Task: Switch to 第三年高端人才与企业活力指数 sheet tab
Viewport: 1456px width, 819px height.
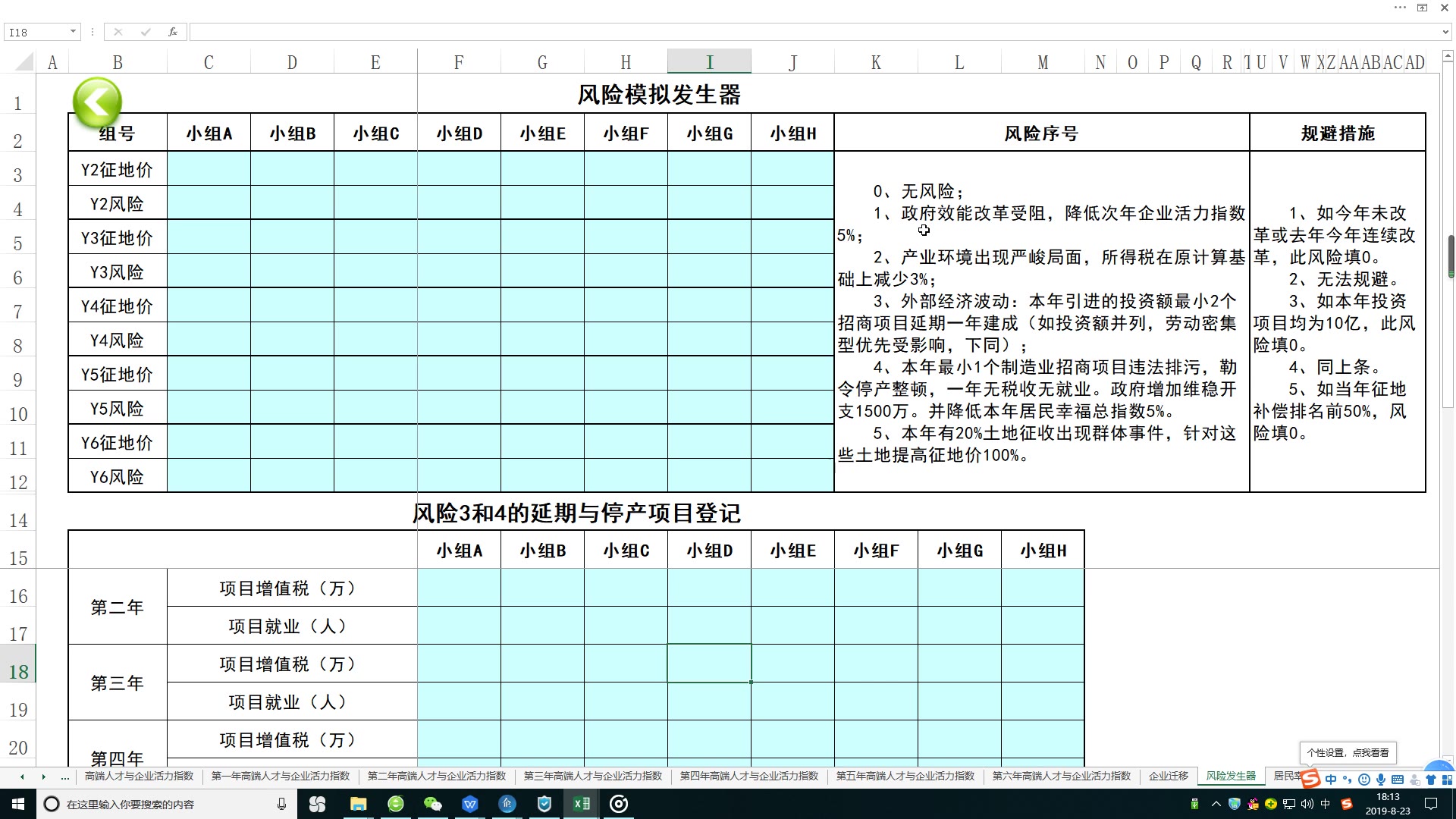Action: click(593, 776)
